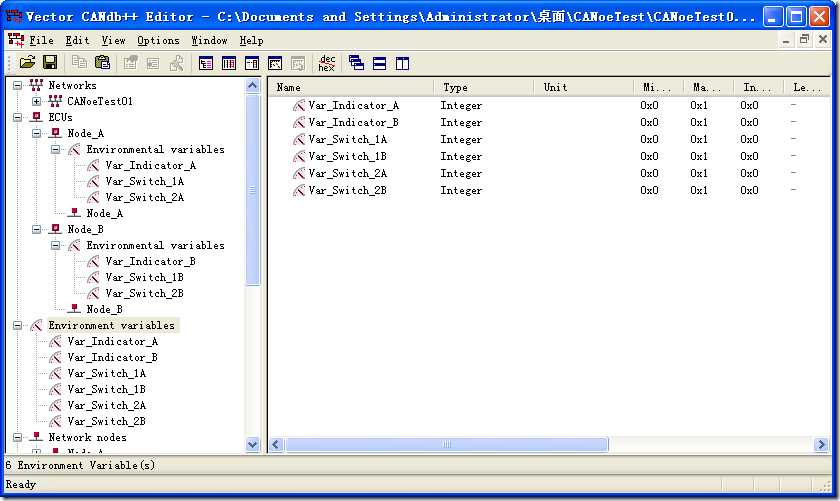Cascade windows using toolbar icon
The image size is (840, 501).
tap(356, 63)
